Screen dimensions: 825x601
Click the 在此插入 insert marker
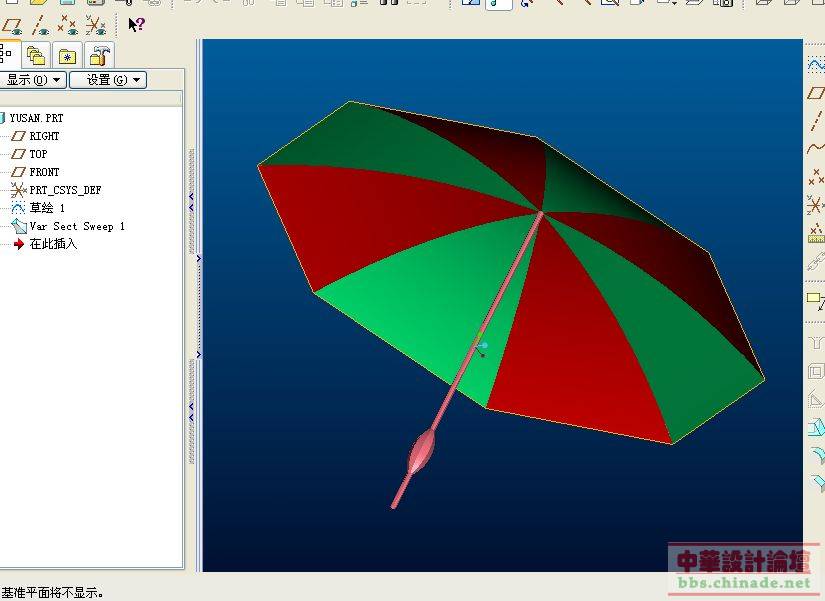[x=53, y=244]
